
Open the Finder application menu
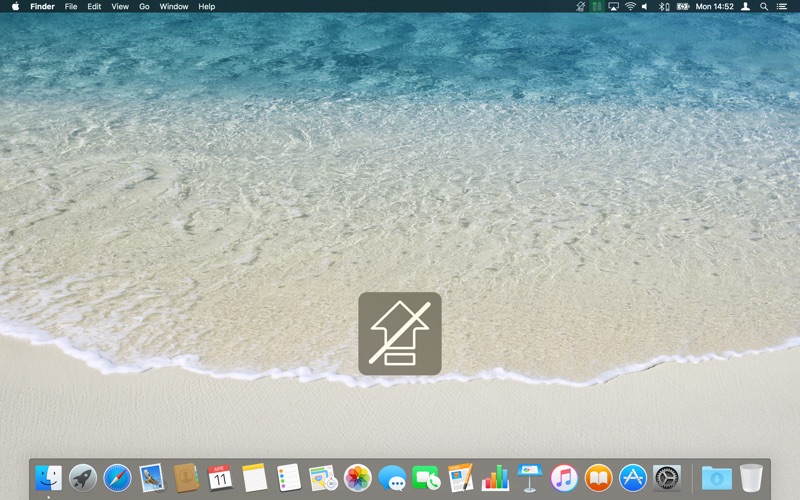42,7
